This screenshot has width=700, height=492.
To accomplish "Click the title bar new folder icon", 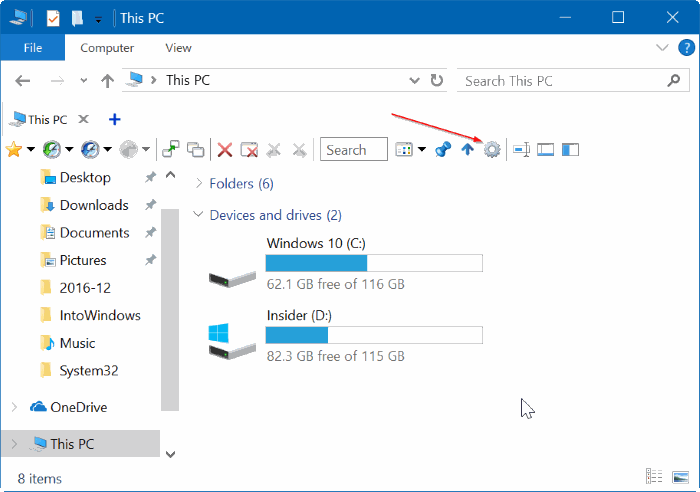I will 77,18.
